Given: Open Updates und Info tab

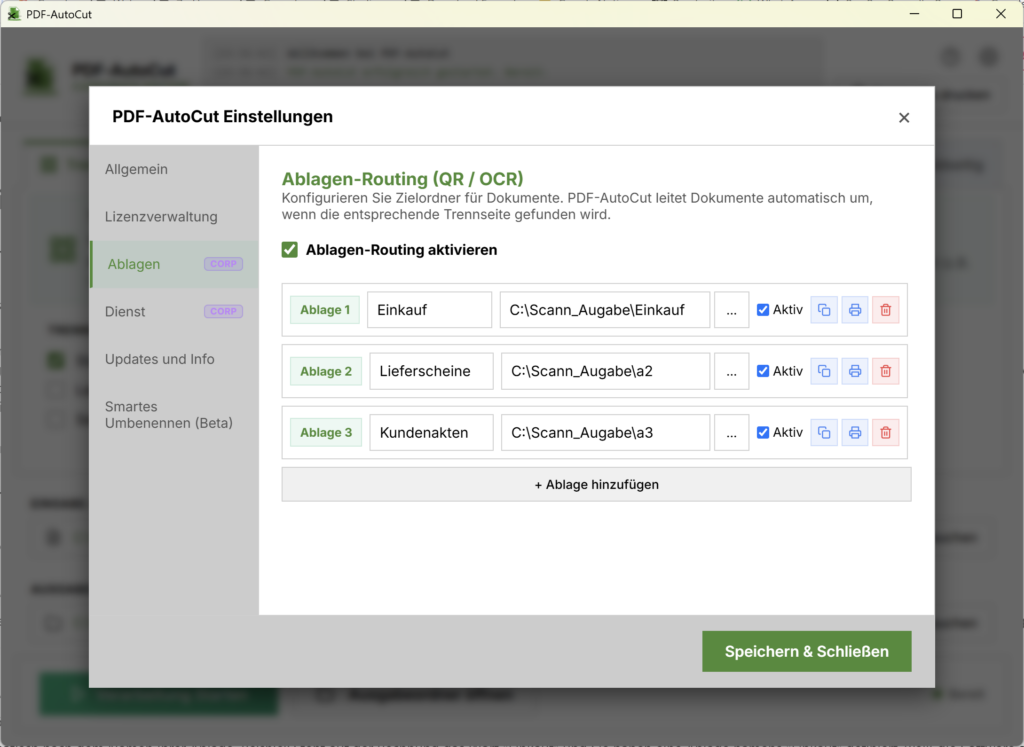Looking at the screenshot, I should tap(174, 359).
